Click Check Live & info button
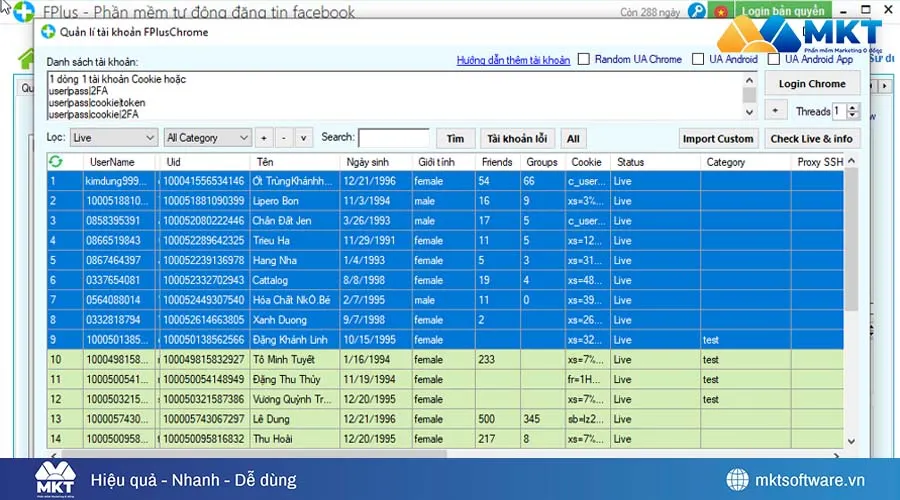This screenshot has height=500, width=900. (x=812, y=138)
